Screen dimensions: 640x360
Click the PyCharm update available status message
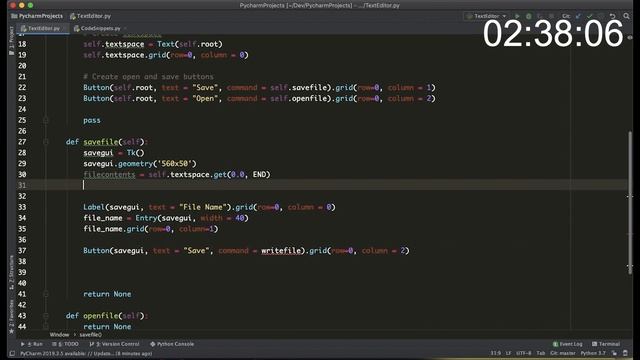tap(86, 353)
